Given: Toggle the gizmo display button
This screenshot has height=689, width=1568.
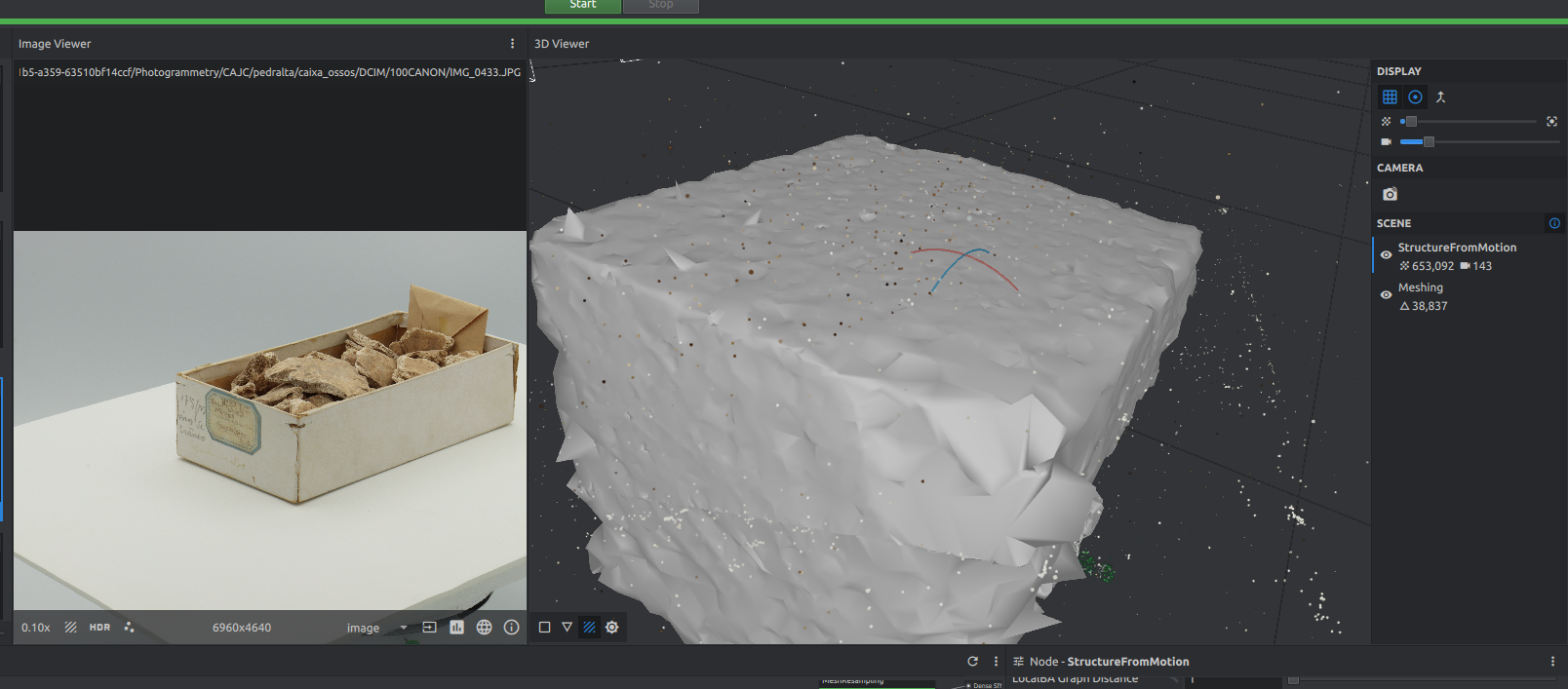Looking at the screenshot, I should pyautogui.click(x=1415, y=96).
